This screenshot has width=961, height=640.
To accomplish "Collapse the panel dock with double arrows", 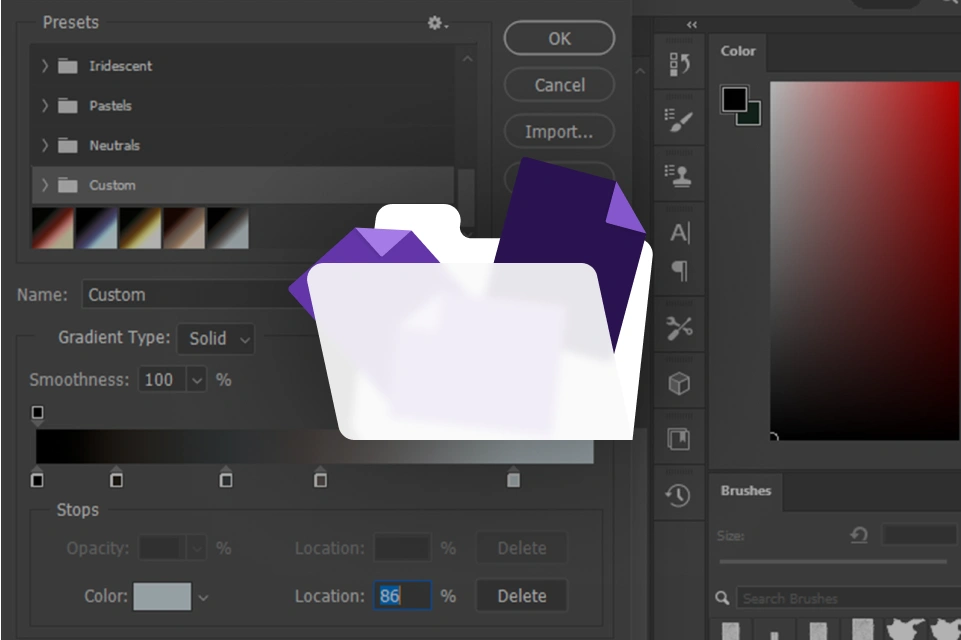I will 692,25.
